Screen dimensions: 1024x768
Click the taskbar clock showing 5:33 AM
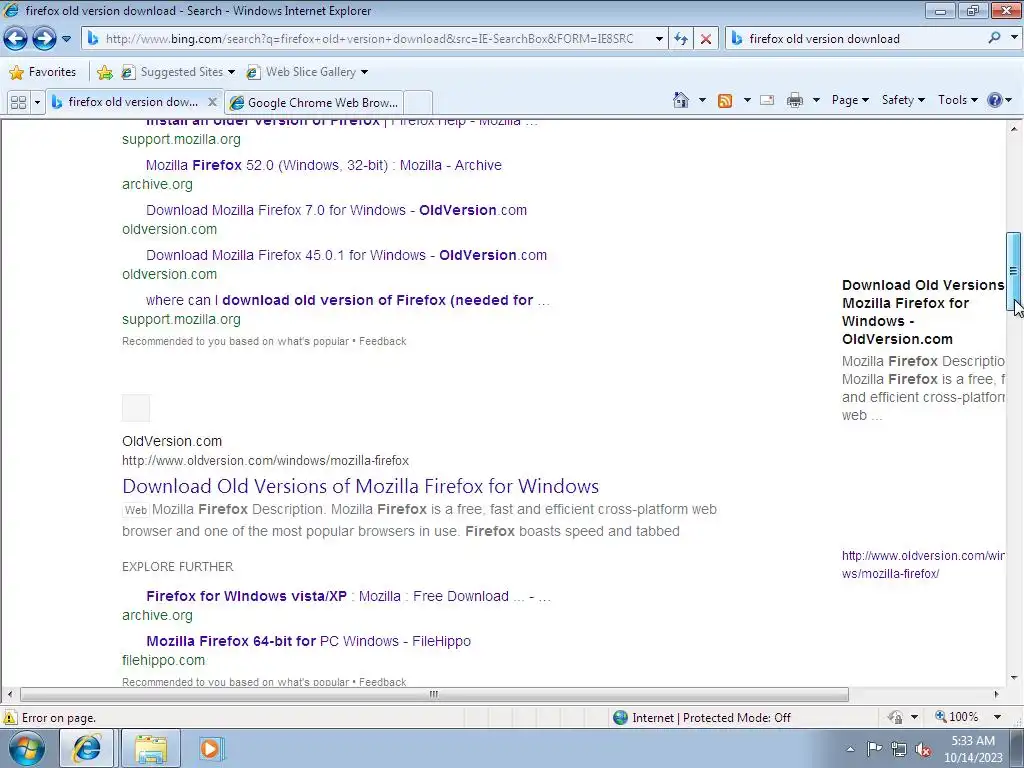coord(973,749)
